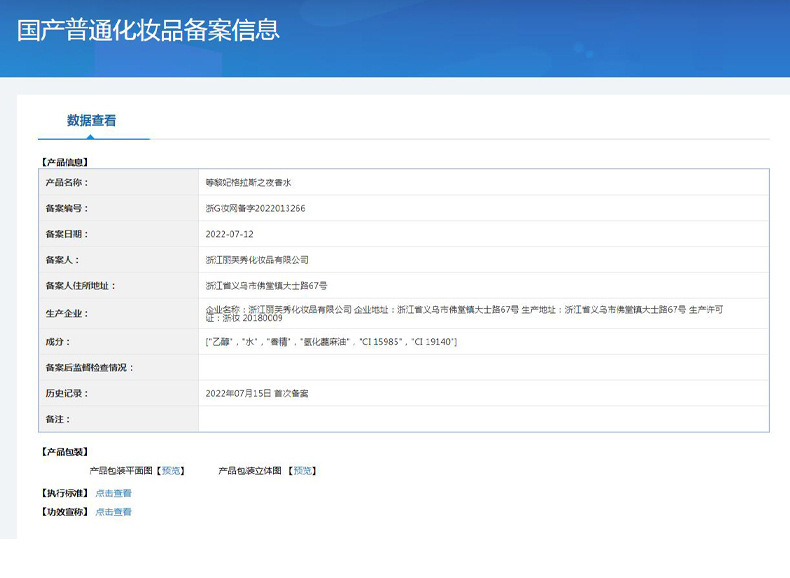Click the 【产品包装】 section heading

tap(64, 452)
